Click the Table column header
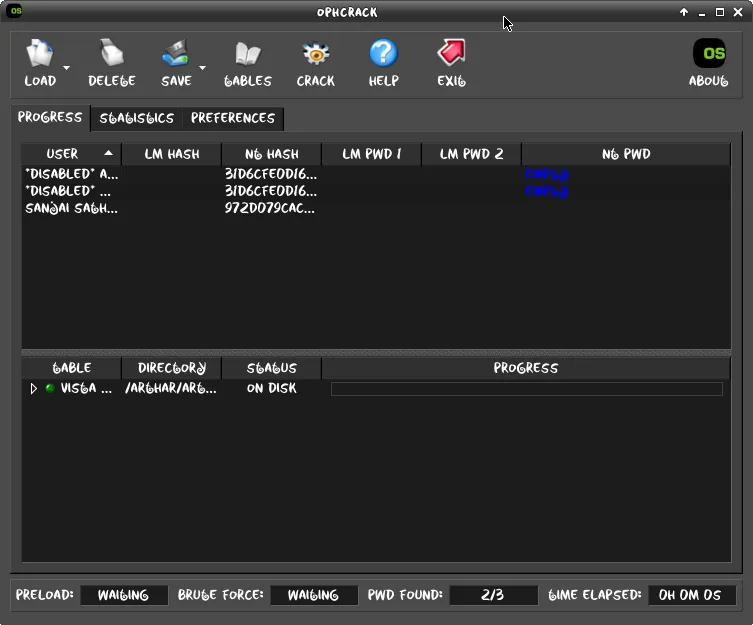Image resolution: width=753 pixels, height=625 pixels. coord(72,368)
